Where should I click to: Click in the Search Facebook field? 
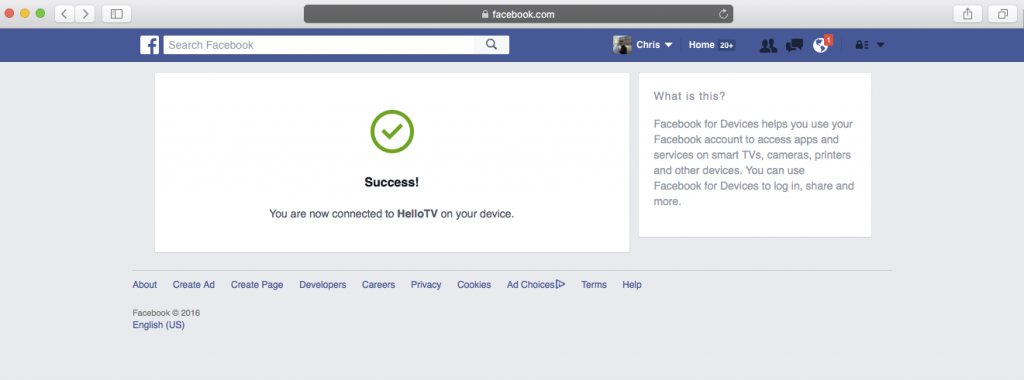(x=319, y=45)
